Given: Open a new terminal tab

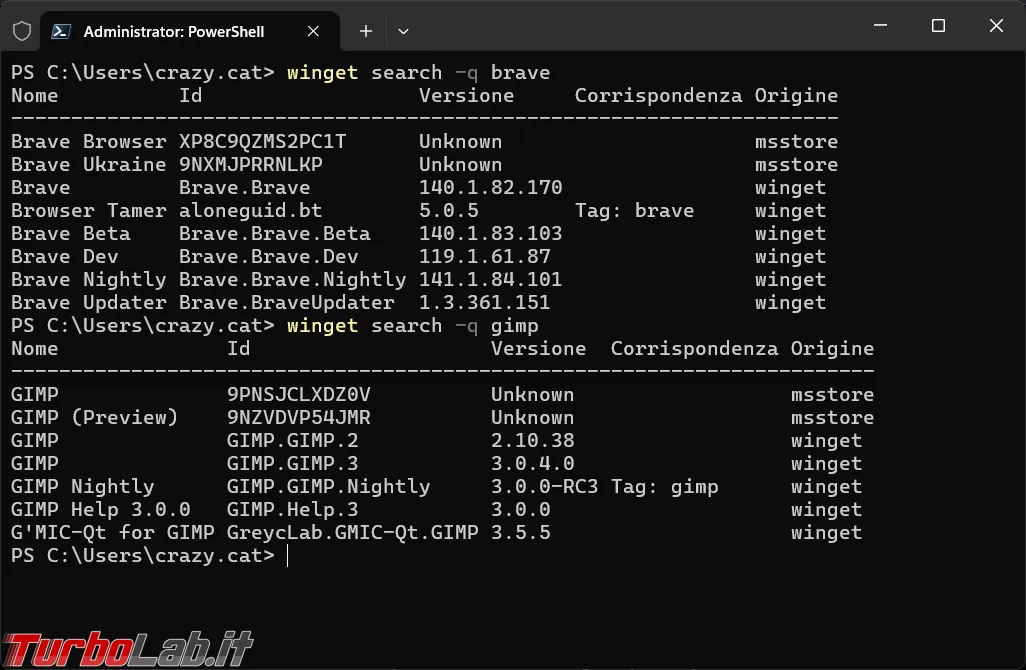Looking at the screenshot, I should coord(366,31).
